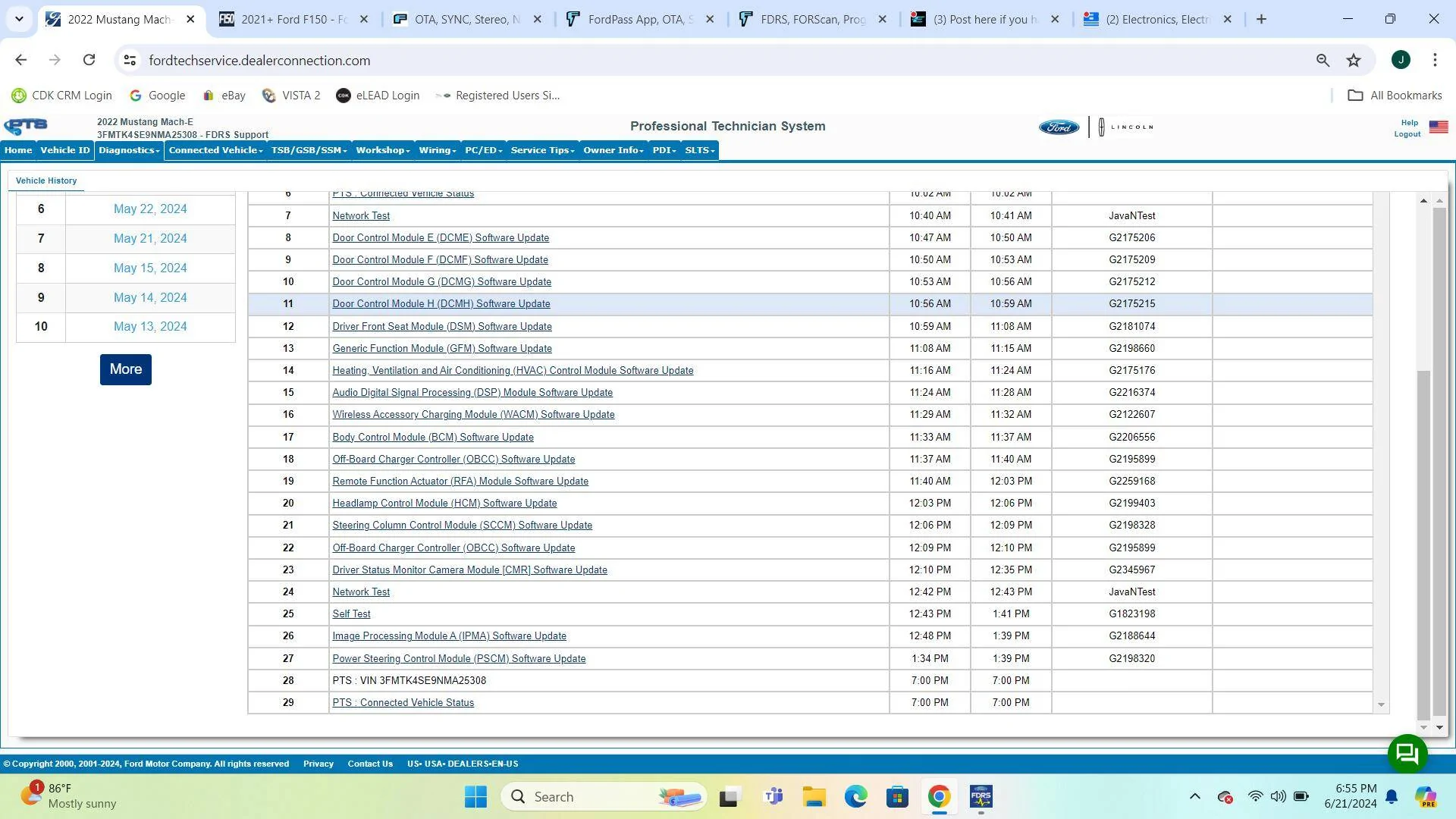Open the CDK CRM Login bookmark
1456x819 pixels.
[x=62, y=96]
